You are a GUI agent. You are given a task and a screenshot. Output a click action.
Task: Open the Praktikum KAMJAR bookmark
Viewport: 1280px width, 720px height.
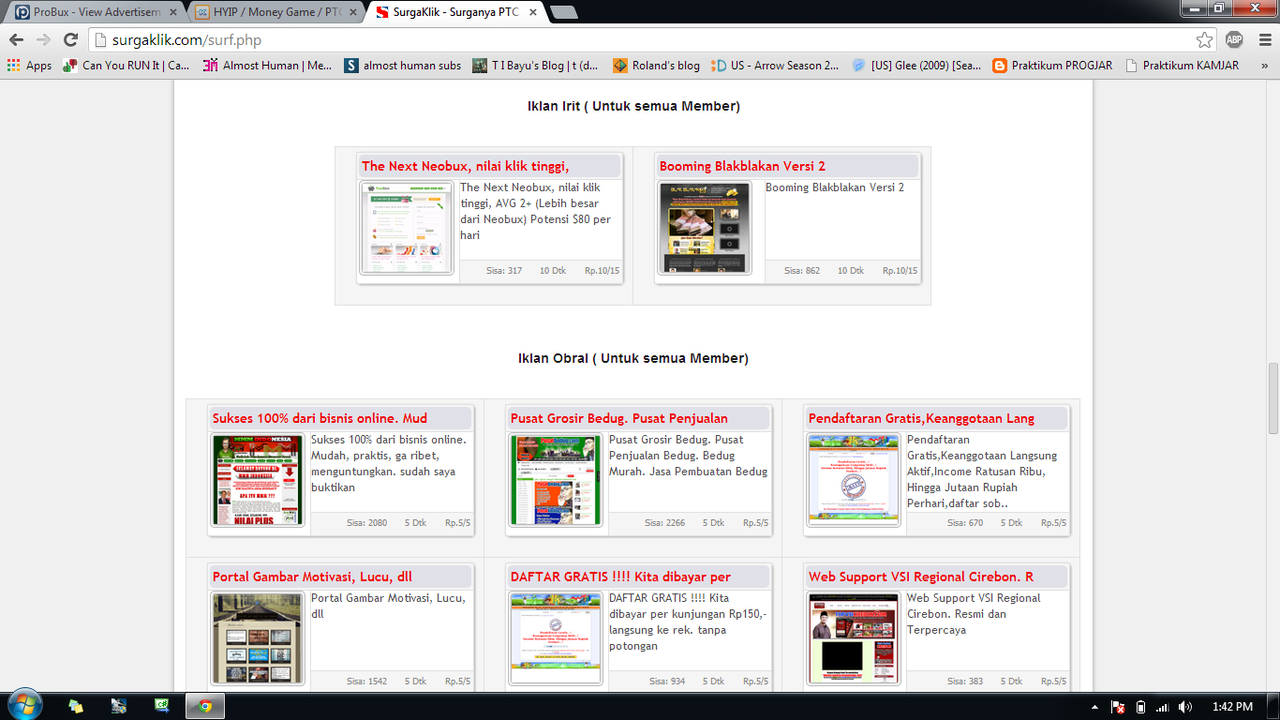pos(1182,65)
